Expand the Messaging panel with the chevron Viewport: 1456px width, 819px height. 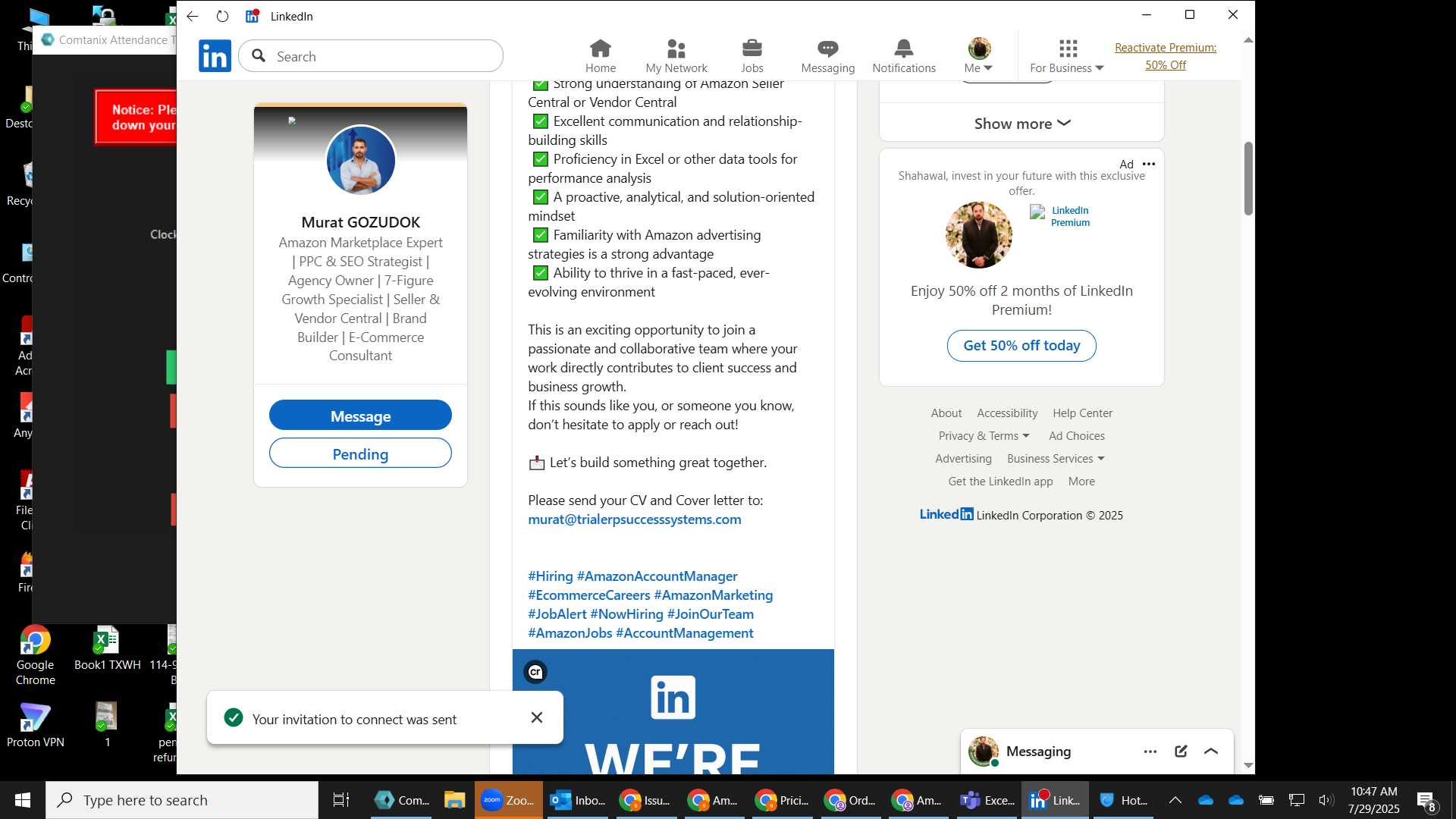1211,752
